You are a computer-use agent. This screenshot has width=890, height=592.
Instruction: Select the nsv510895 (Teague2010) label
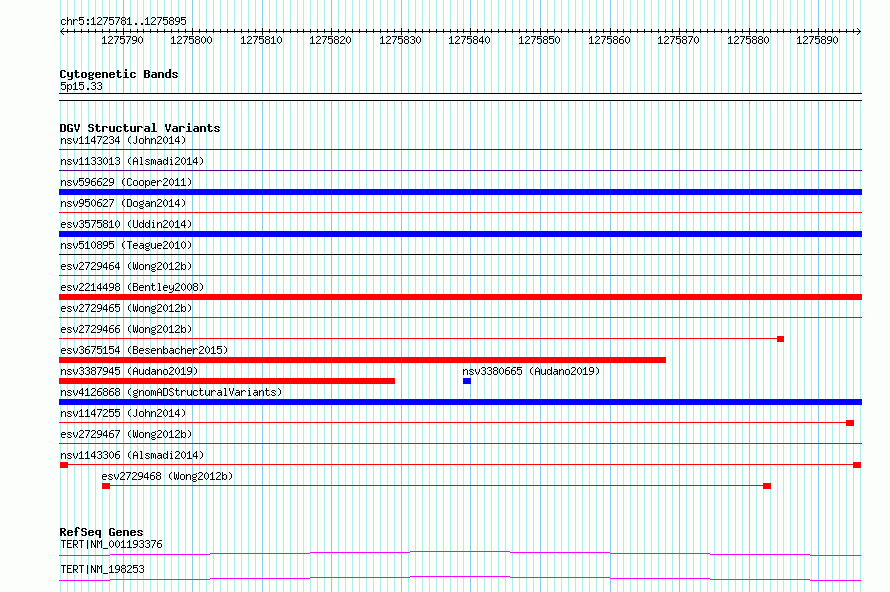point(126,245)
